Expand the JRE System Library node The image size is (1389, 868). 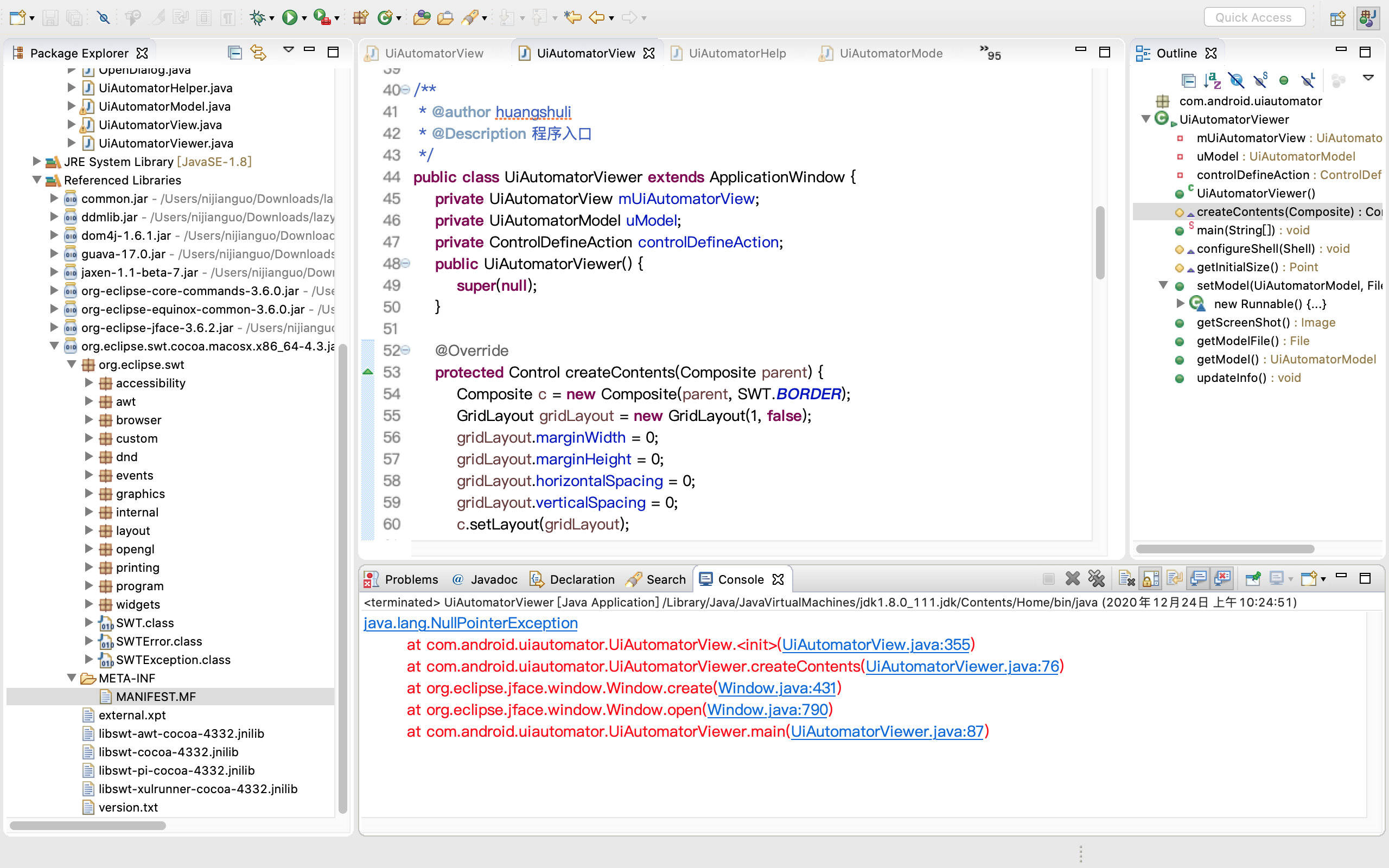36,161
